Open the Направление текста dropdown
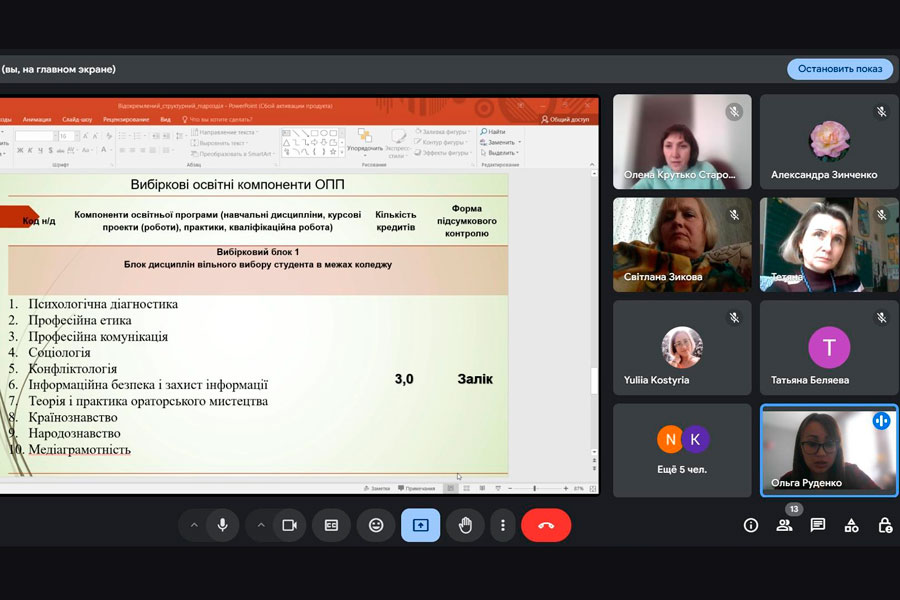This screenshot has width=900, height=600. [224, 132]
